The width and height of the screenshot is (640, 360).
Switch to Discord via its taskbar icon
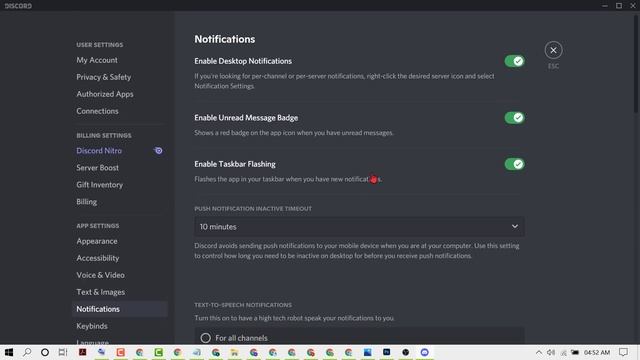pos(424,352)
